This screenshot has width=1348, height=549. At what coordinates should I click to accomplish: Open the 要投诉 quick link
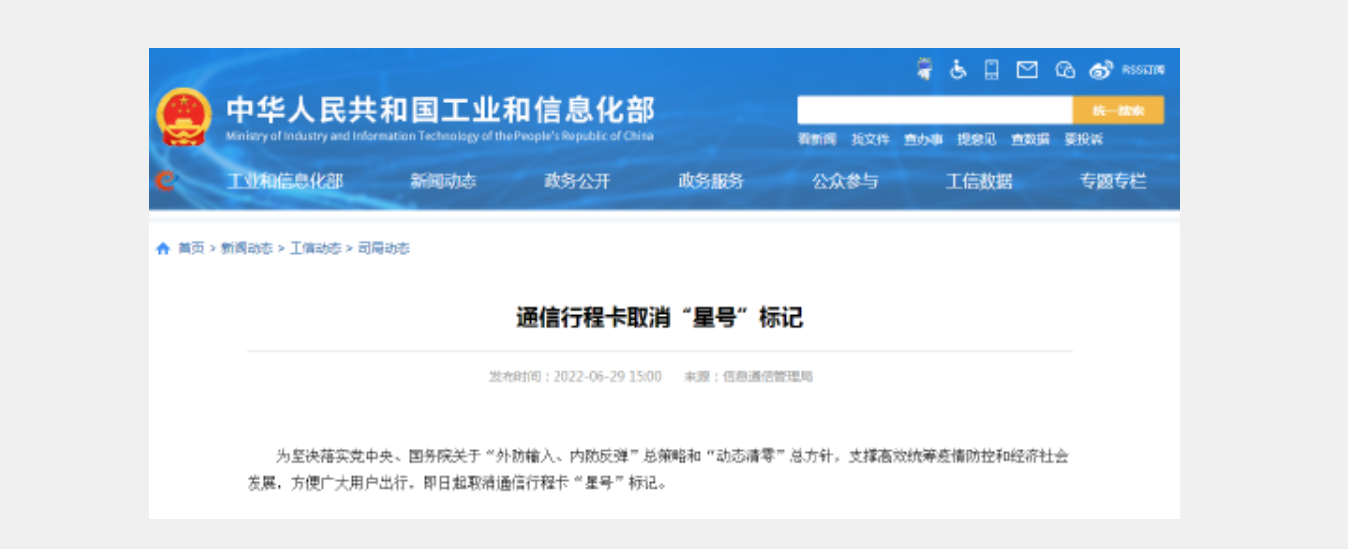(x=1083, y=140)
